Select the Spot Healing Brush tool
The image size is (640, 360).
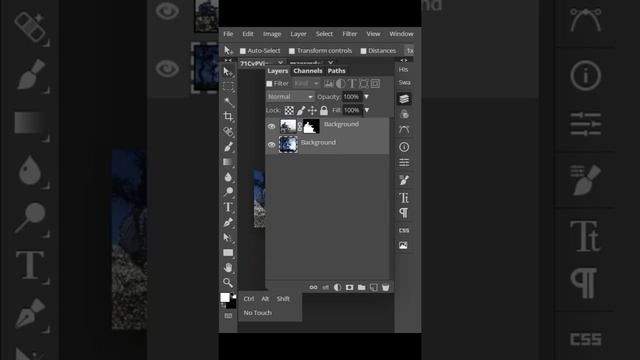pyautogui.click(x=228, y=132)
